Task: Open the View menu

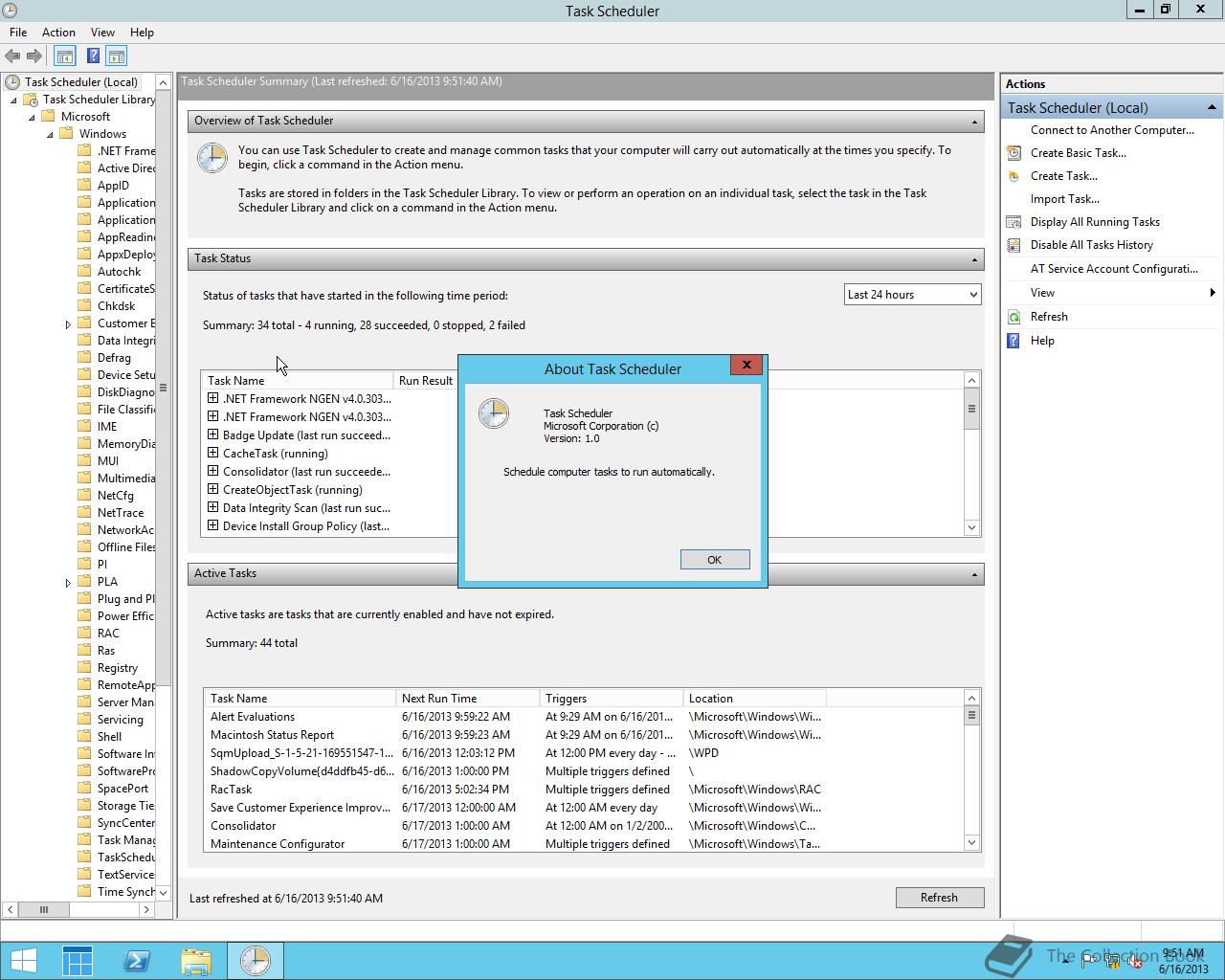Action: [x=102, y=33]
